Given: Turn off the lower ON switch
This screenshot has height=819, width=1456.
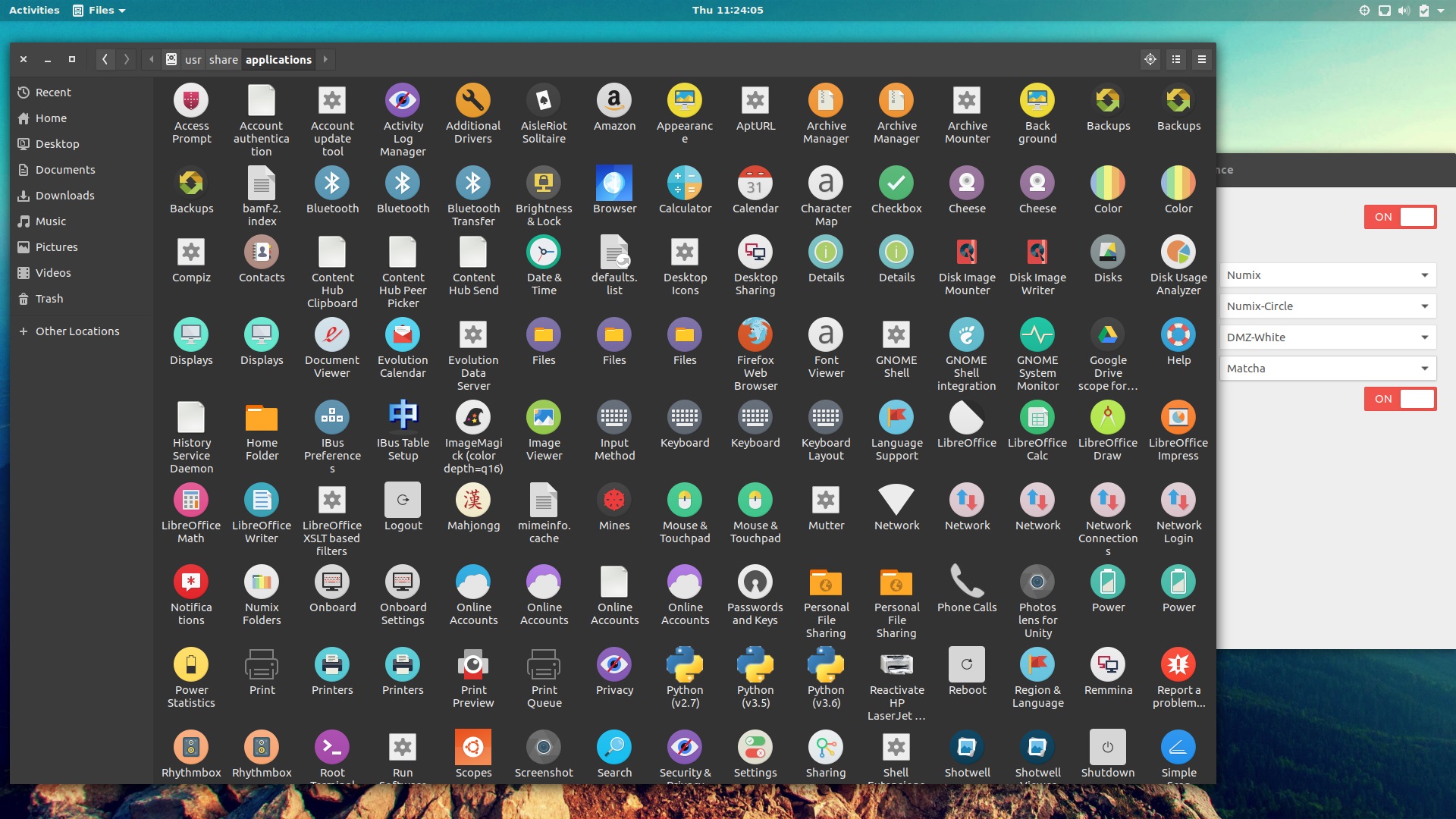Looking at the screenshot, I should 1400,399.
